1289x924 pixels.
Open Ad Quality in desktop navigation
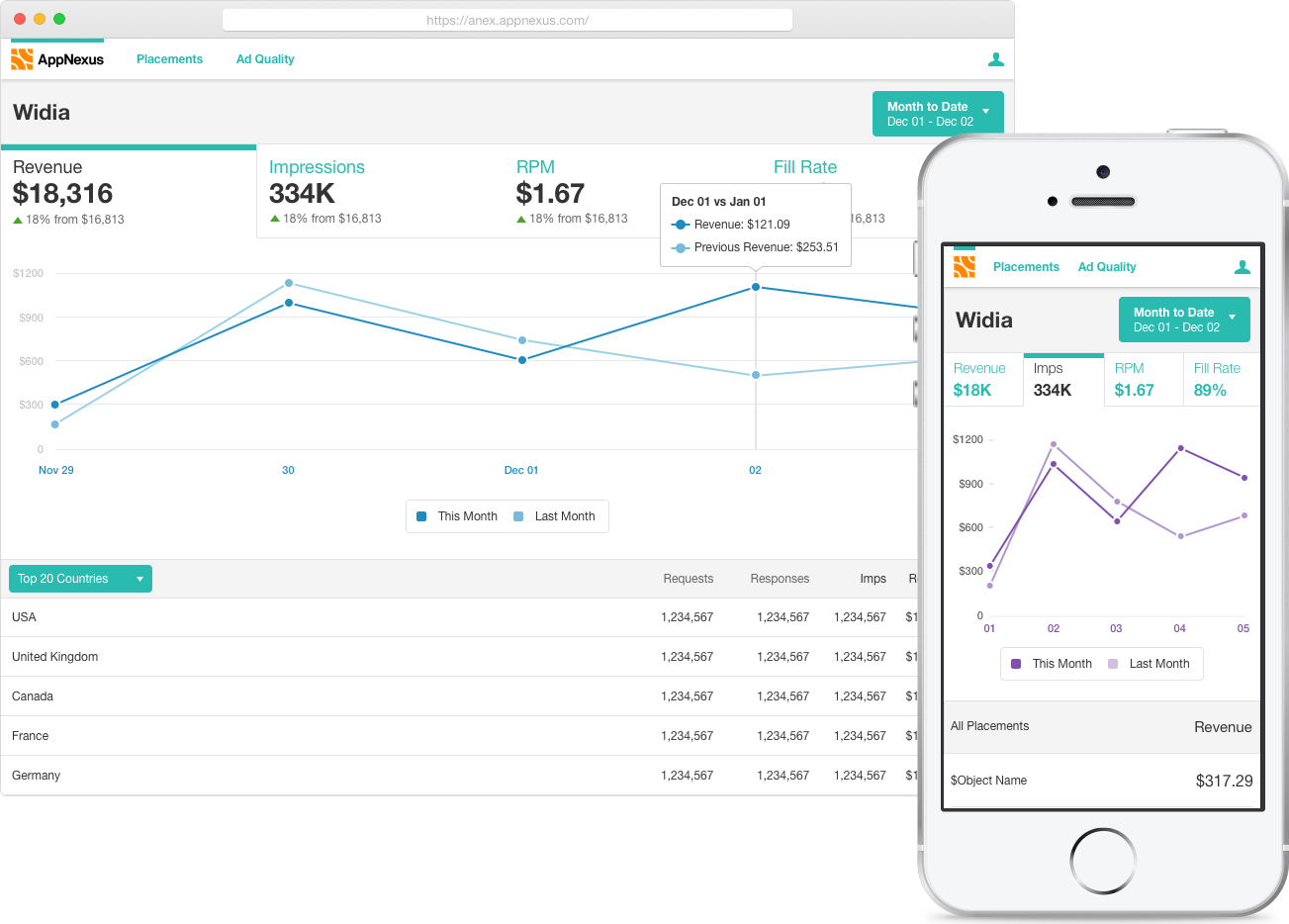tap(265, 59)
